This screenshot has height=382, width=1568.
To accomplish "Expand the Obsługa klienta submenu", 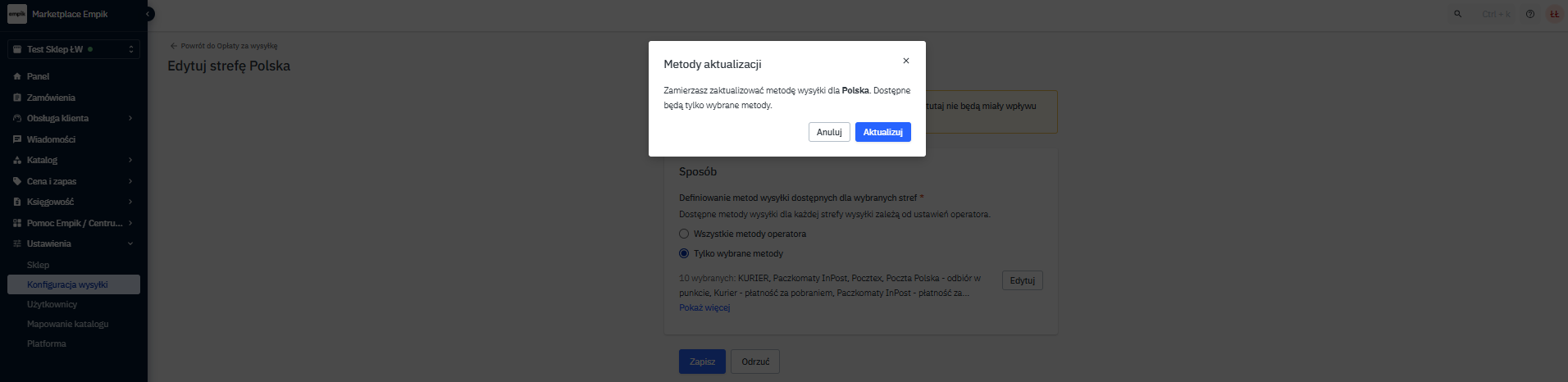I will click(130, 118).
